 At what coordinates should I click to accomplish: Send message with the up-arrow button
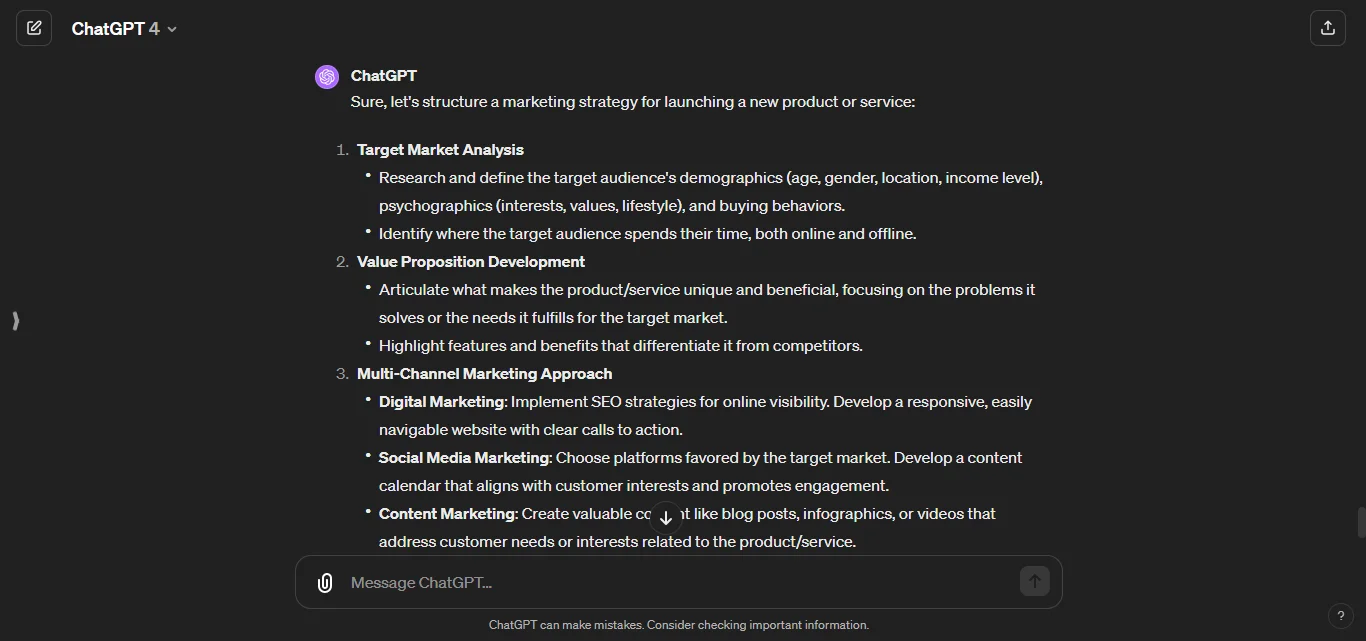(x=1034, y=582)
